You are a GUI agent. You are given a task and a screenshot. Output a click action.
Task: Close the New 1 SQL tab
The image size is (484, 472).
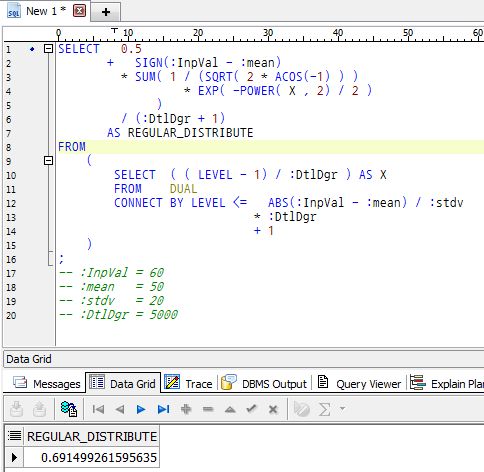coord(79,11)
